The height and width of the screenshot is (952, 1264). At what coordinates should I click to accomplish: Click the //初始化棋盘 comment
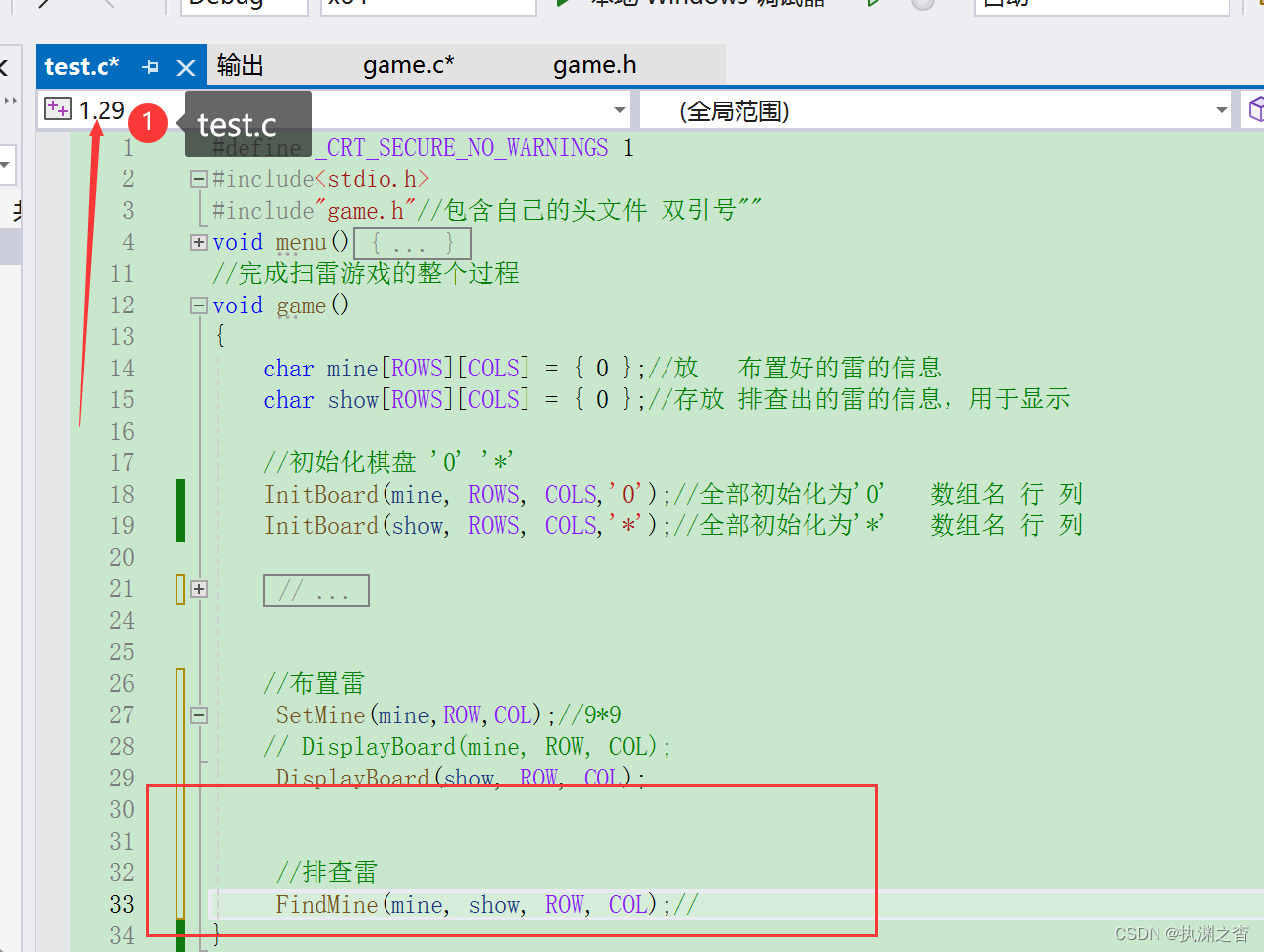click(388, 462)
